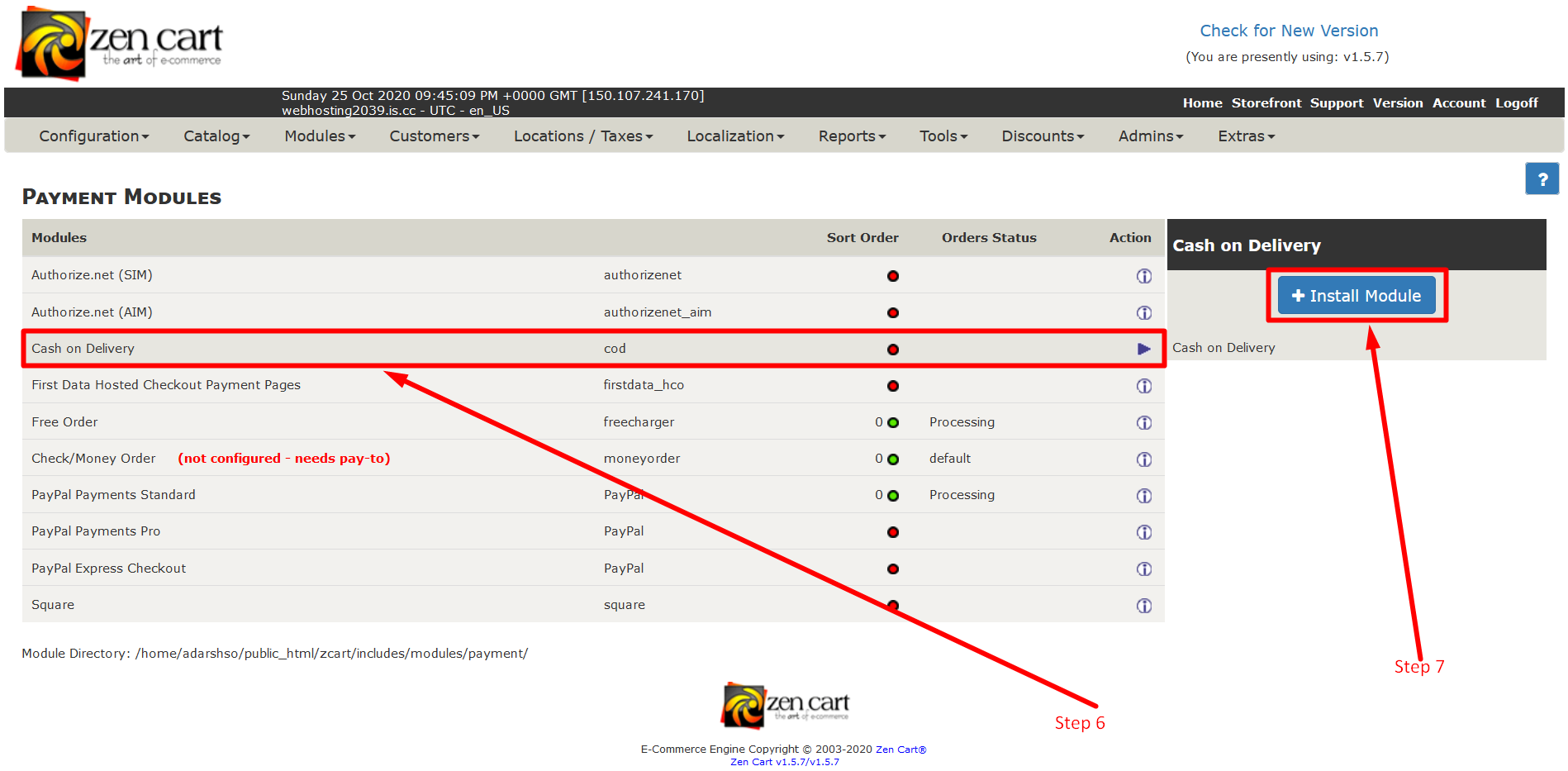Open the info icon for PayPal Express Checkout

1143,569
